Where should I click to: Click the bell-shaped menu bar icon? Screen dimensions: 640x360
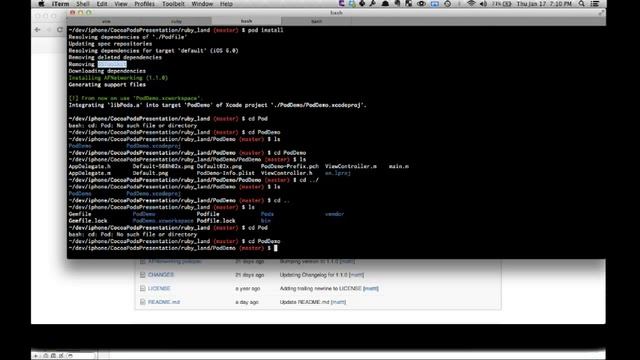385,4
